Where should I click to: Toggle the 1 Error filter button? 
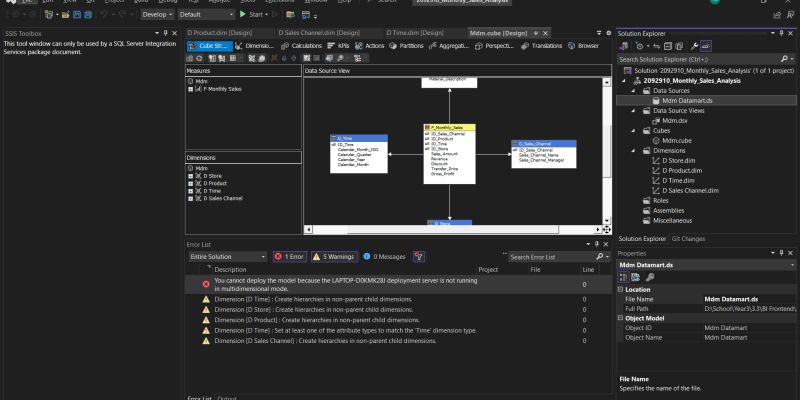pyautogui.click(x=289, y=257)
